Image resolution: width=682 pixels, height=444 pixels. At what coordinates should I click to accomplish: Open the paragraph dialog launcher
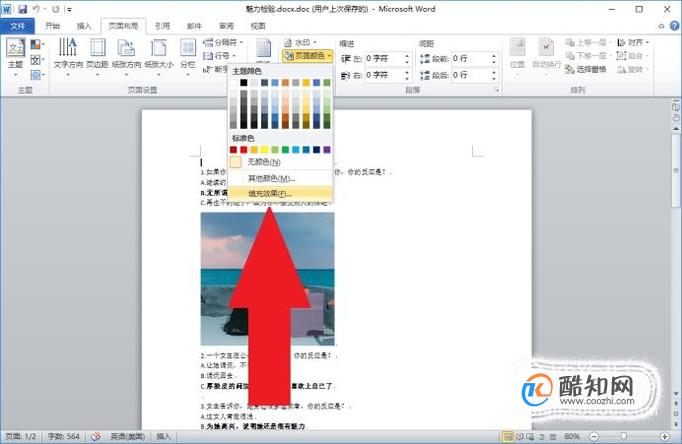(x=497, y=90)
